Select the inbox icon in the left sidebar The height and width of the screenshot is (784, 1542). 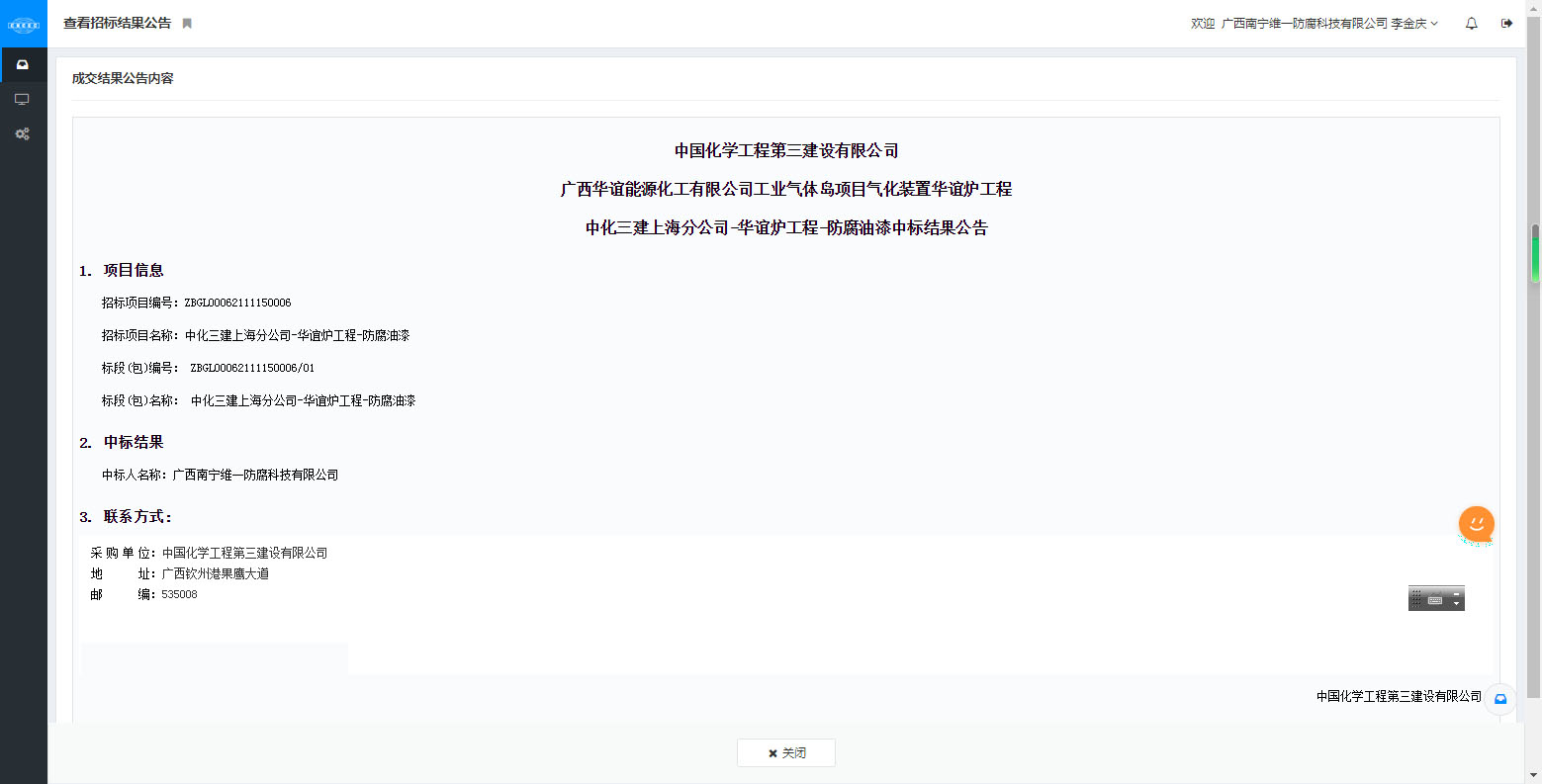pyautogui.click(x=22, y=63)
